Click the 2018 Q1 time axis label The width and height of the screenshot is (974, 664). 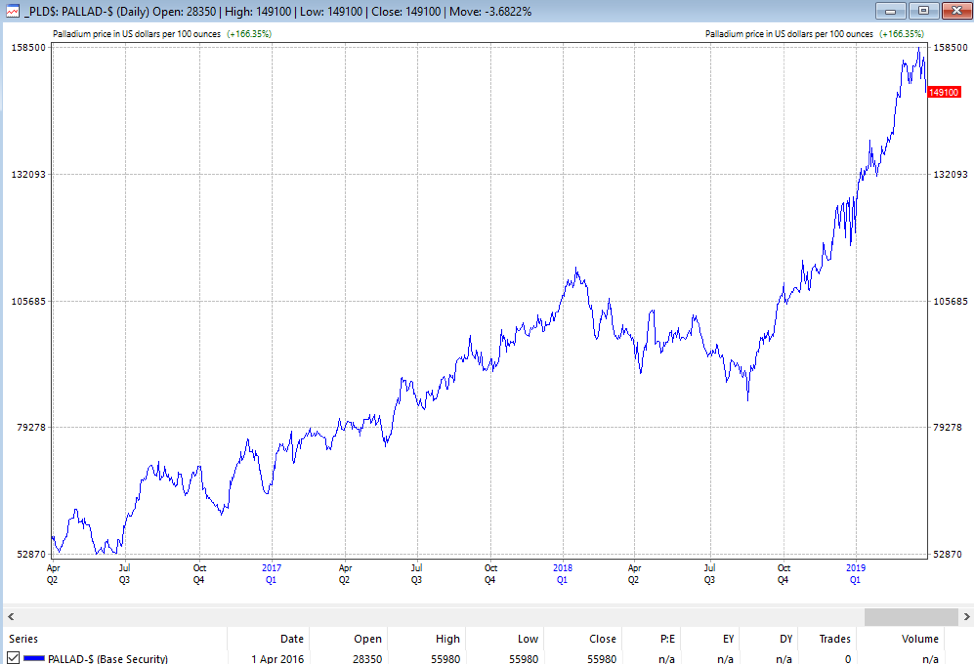click(562, 573)
